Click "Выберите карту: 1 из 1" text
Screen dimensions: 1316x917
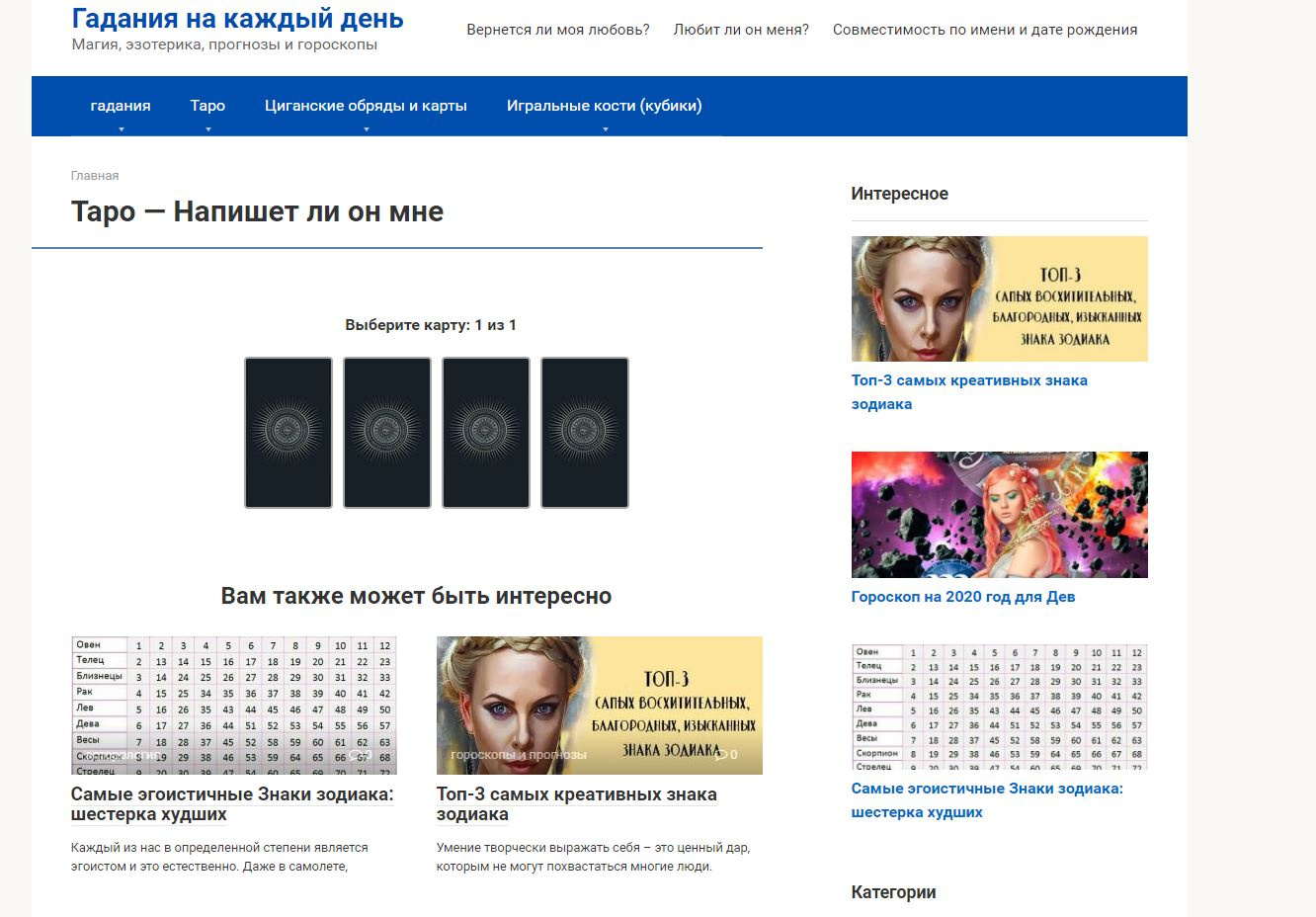click(x=431, y=325)
